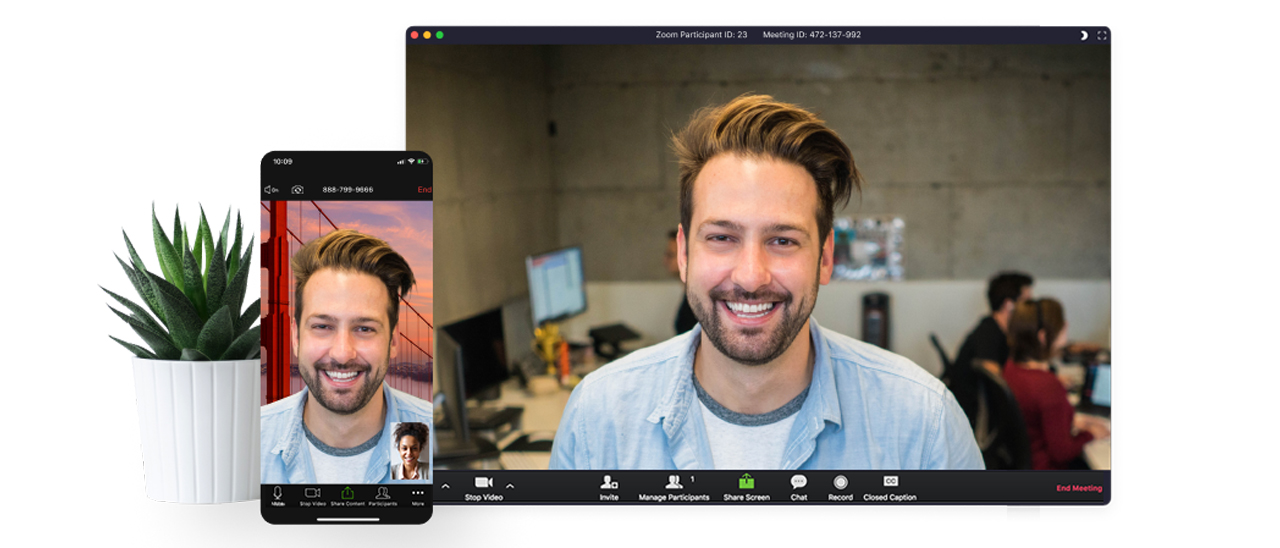This screenshot has width=1280, height=548.
Task: Enter full screen in the Zoom window
Action: tap(1102, 35)
